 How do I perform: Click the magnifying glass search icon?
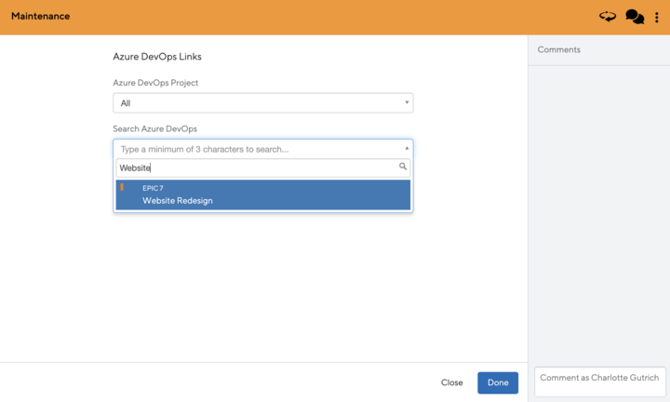point(403,168)
